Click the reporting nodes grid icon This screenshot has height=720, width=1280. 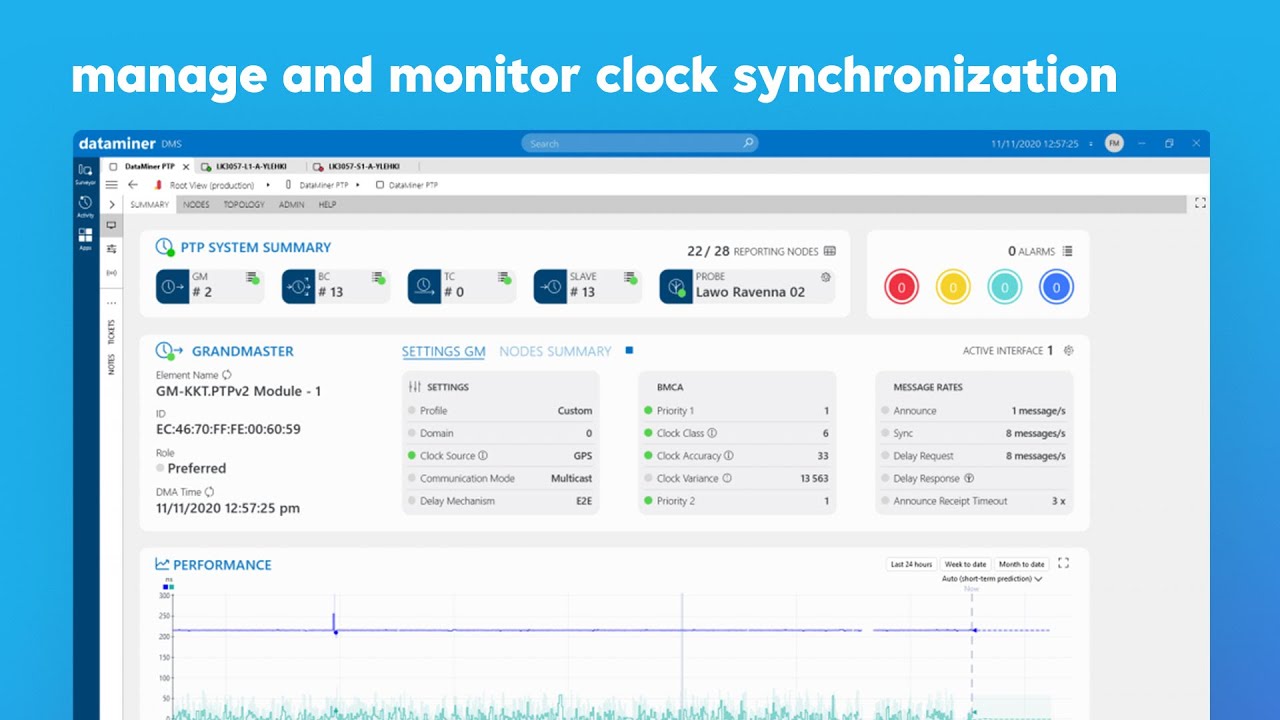pos(832,251)
